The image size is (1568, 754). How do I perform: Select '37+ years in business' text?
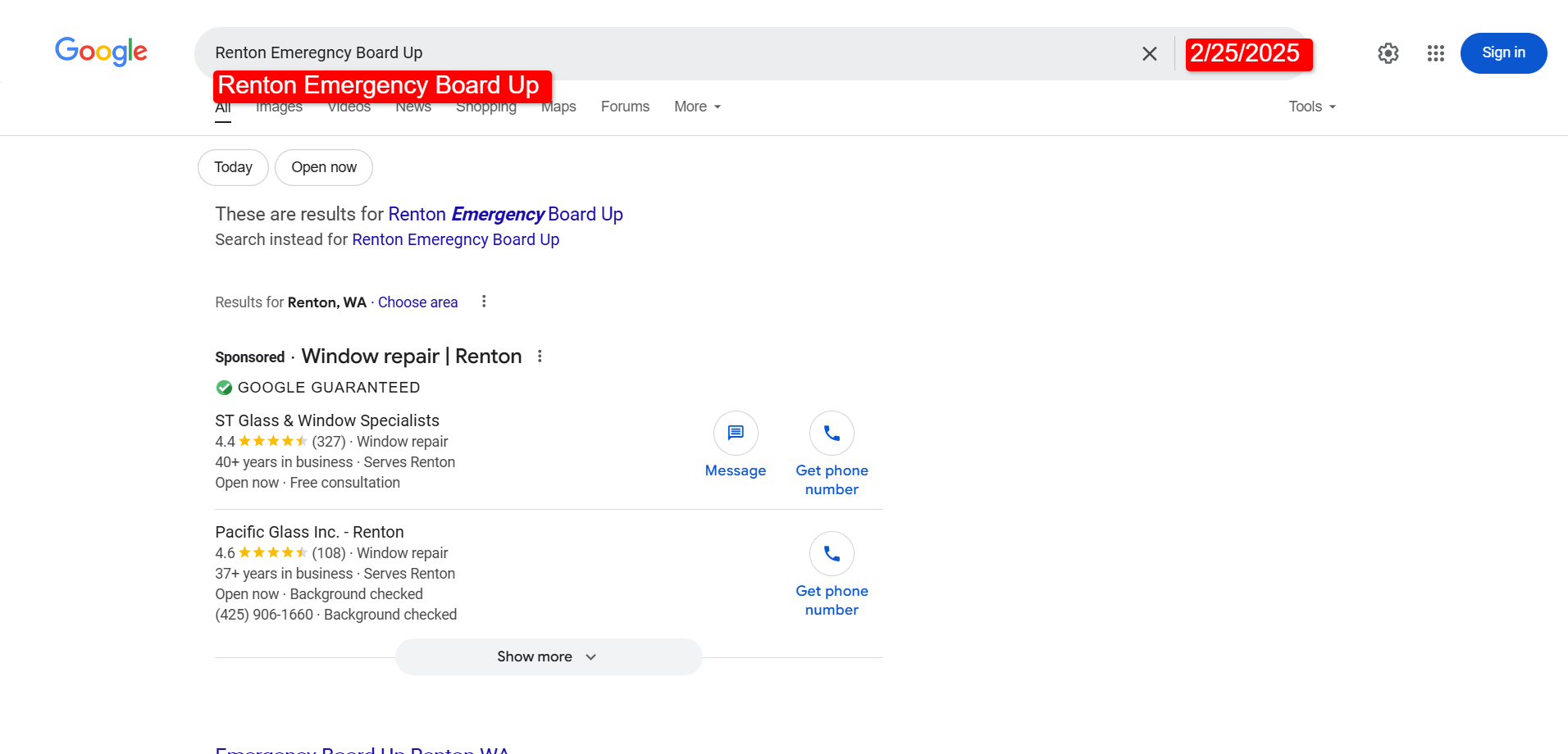284,574
